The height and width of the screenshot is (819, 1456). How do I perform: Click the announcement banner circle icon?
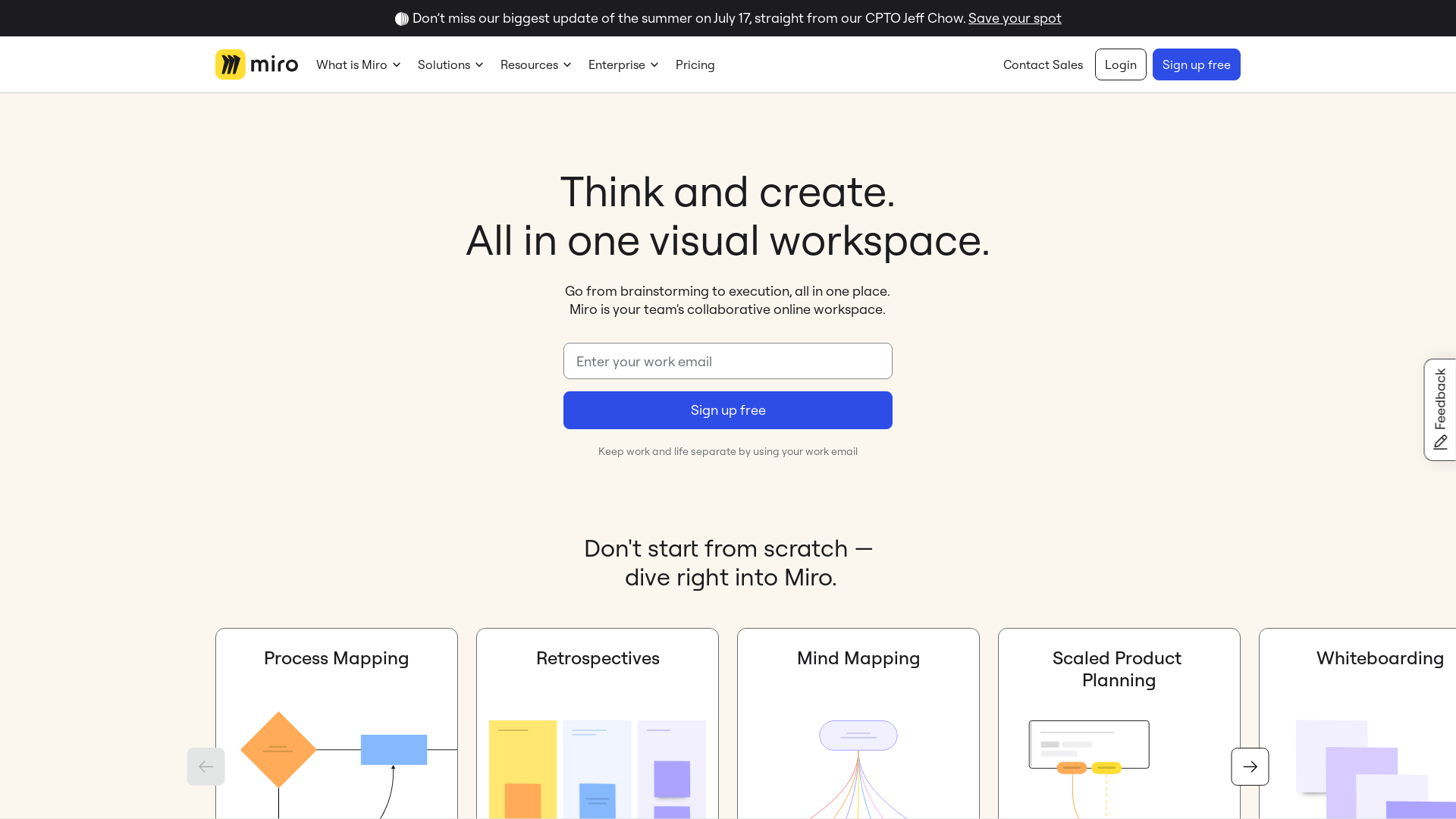[402, 18]
